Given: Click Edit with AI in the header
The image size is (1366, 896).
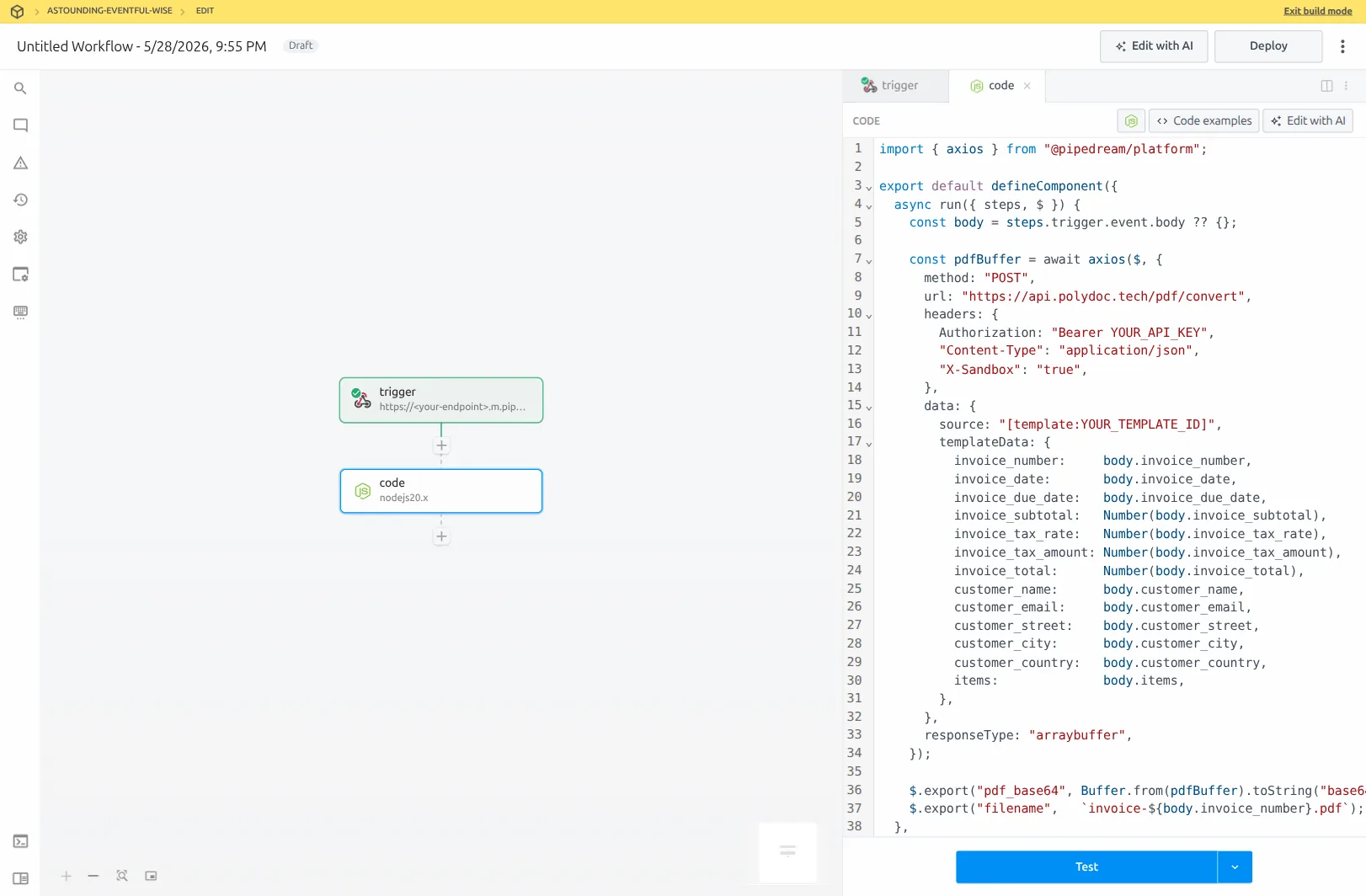Looking at the screenshot, I should click(x=1154, y=46).
